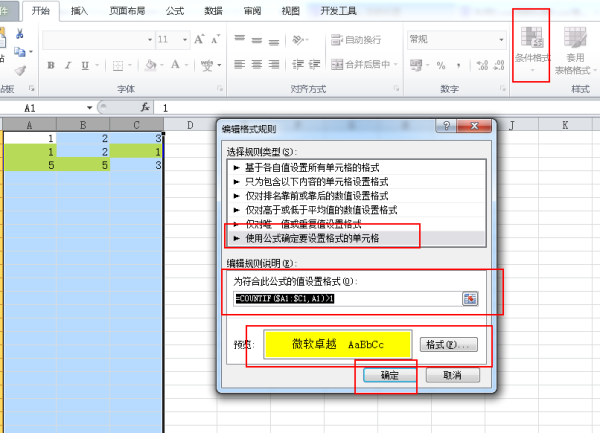This screenshot has width=600, height=433.
Task: Open the 审阅 Review tab
Action: click(252, 11)
